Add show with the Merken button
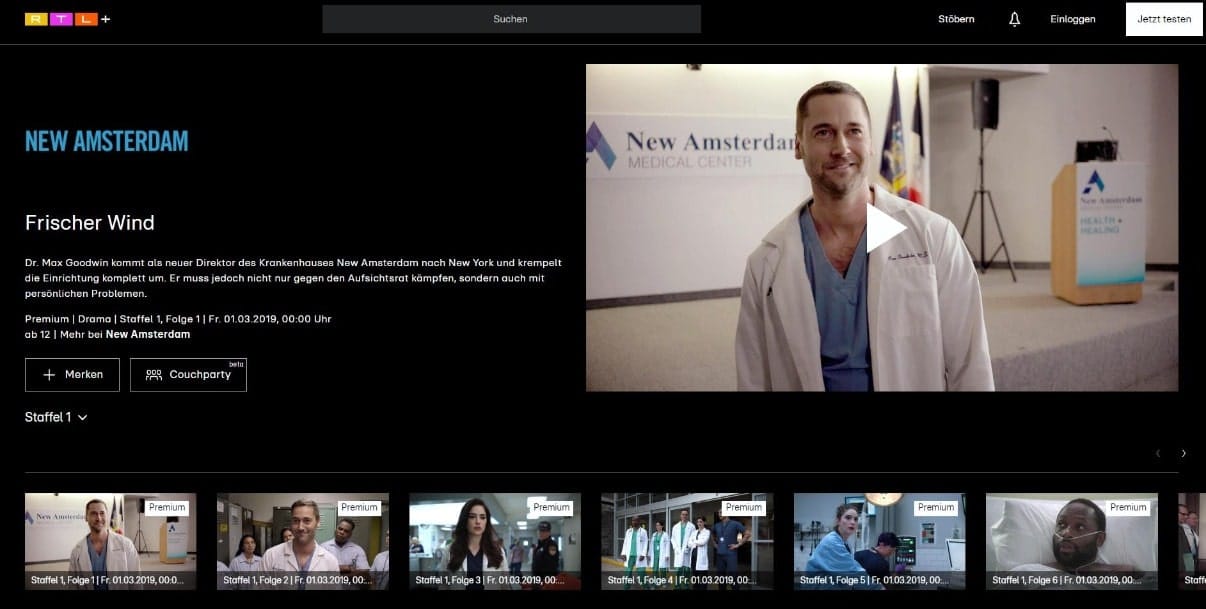Screen dimensions: 1206x609 72,374
